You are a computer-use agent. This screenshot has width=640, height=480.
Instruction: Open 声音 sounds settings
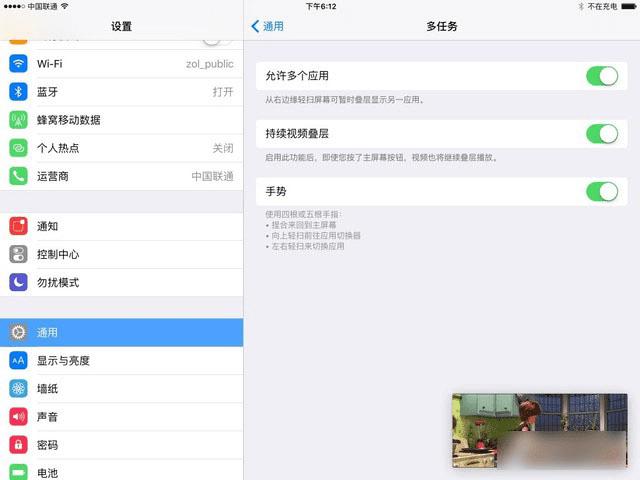pyautogui.click(x=121, y=417)
